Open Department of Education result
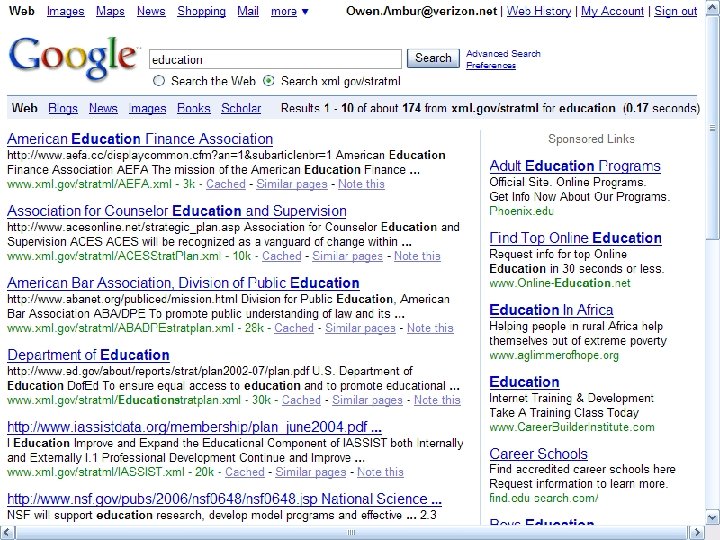This screenshot has width=720, height=540. (x=89, y=355)
